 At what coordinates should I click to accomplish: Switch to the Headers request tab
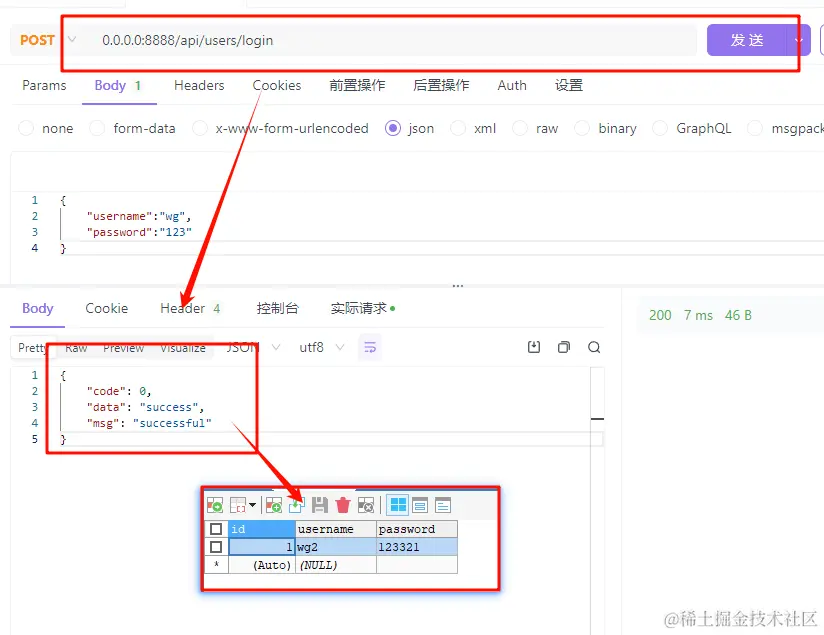[199, 85]
